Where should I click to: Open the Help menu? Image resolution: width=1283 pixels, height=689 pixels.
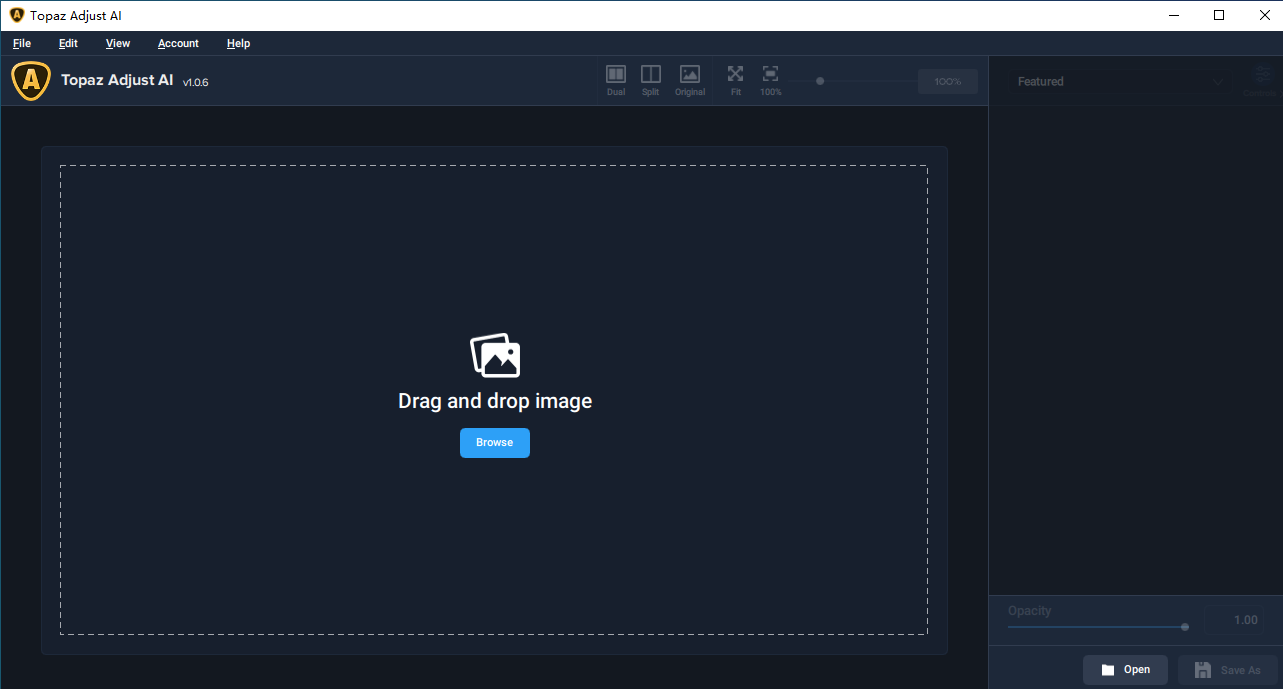(238, 43)
